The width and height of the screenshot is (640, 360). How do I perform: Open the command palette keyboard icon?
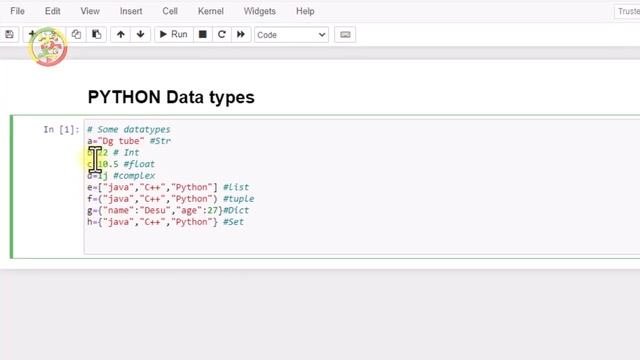pyautogui.click(x=345, y=35)
